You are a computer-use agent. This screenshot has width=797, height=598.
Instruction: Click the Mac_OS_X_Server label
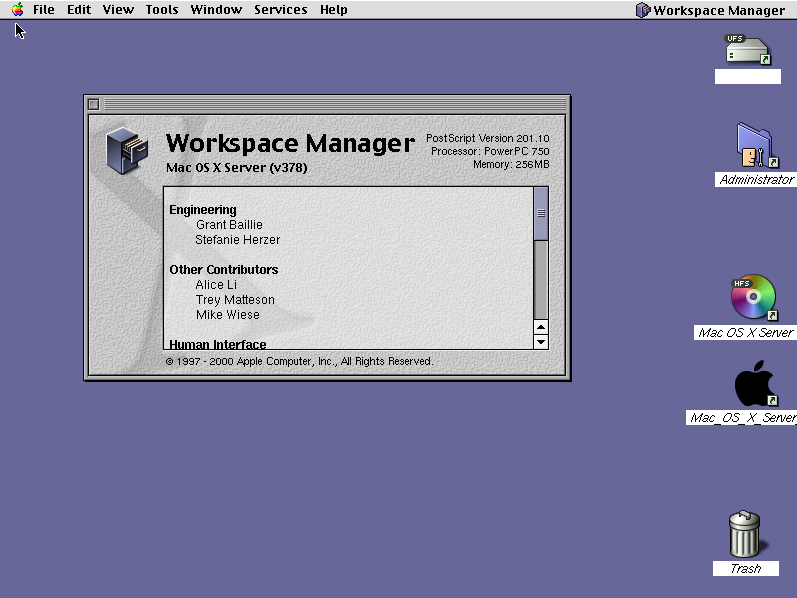742,417
